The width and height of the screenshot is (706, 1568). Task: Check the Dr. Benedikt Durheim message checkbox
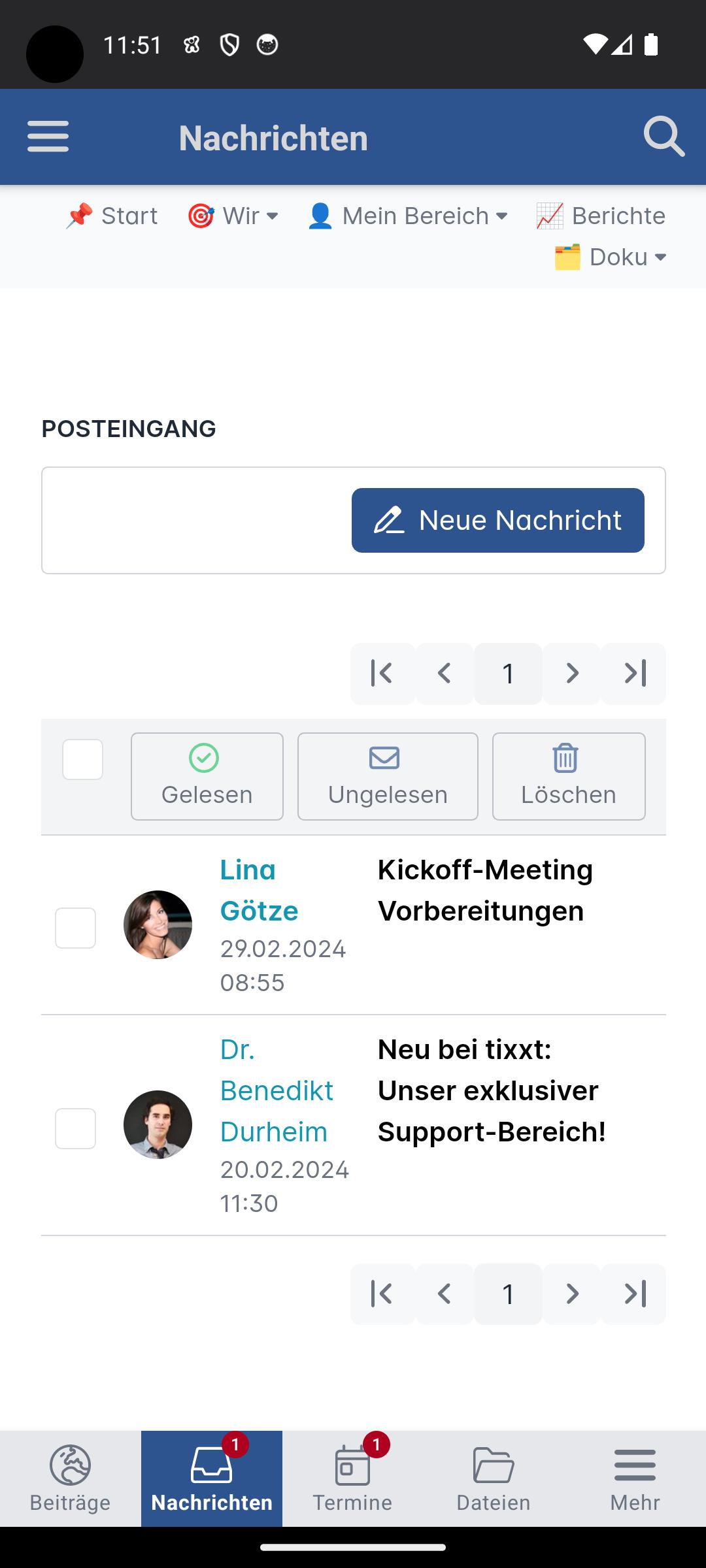75,1128
